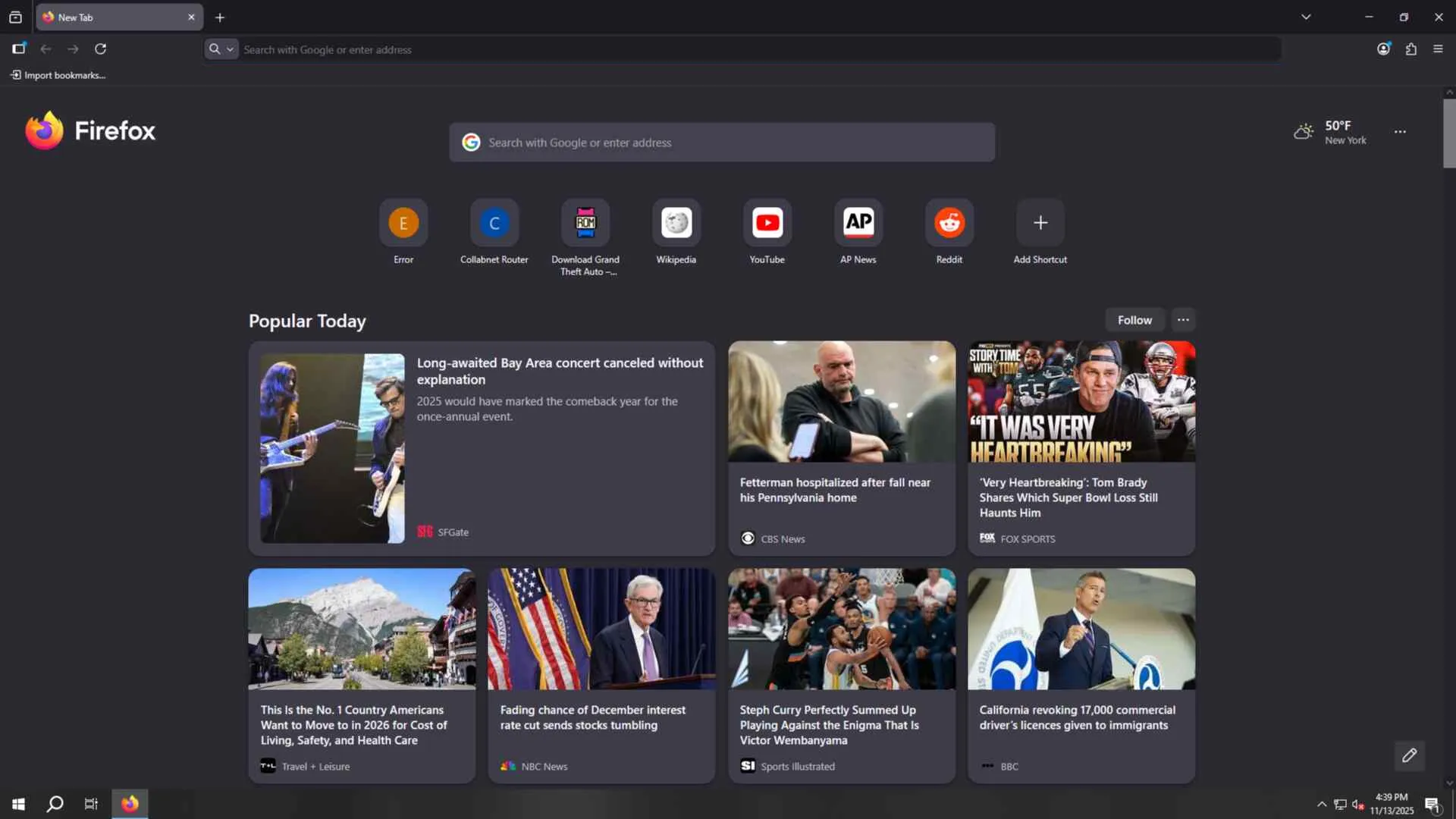1456x819 pixels.
Task: Open the Firefox account icon
Action: point(1383,49)
